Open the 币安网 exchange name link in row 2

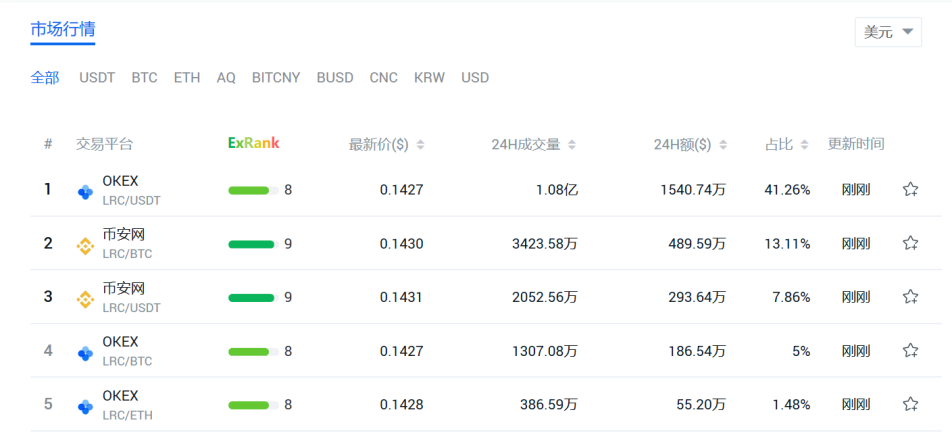pos(124,234)
